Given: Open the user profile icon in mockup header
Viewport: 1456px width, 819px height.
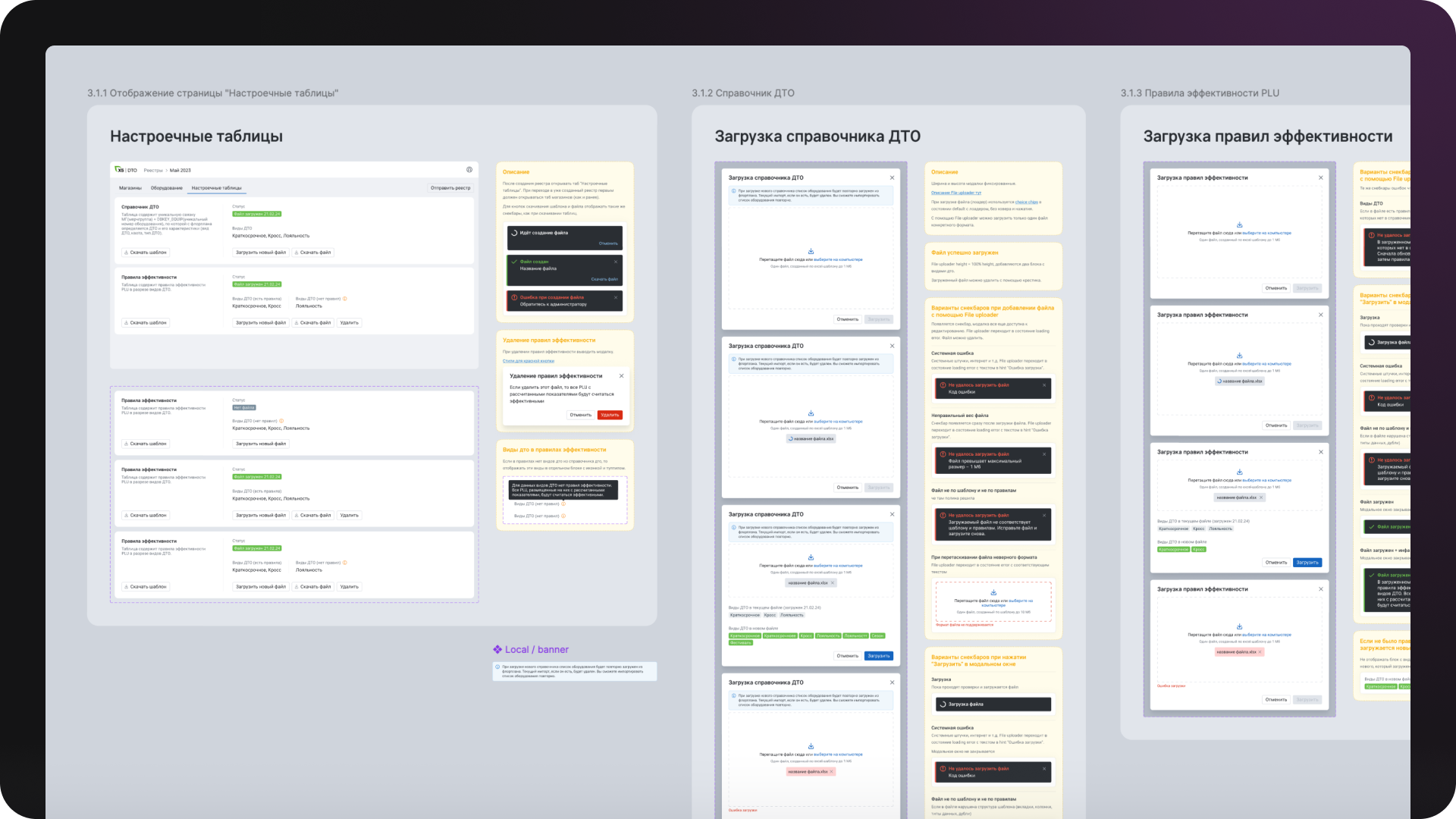Looking at the screenshot, I should tap(469, 170).
